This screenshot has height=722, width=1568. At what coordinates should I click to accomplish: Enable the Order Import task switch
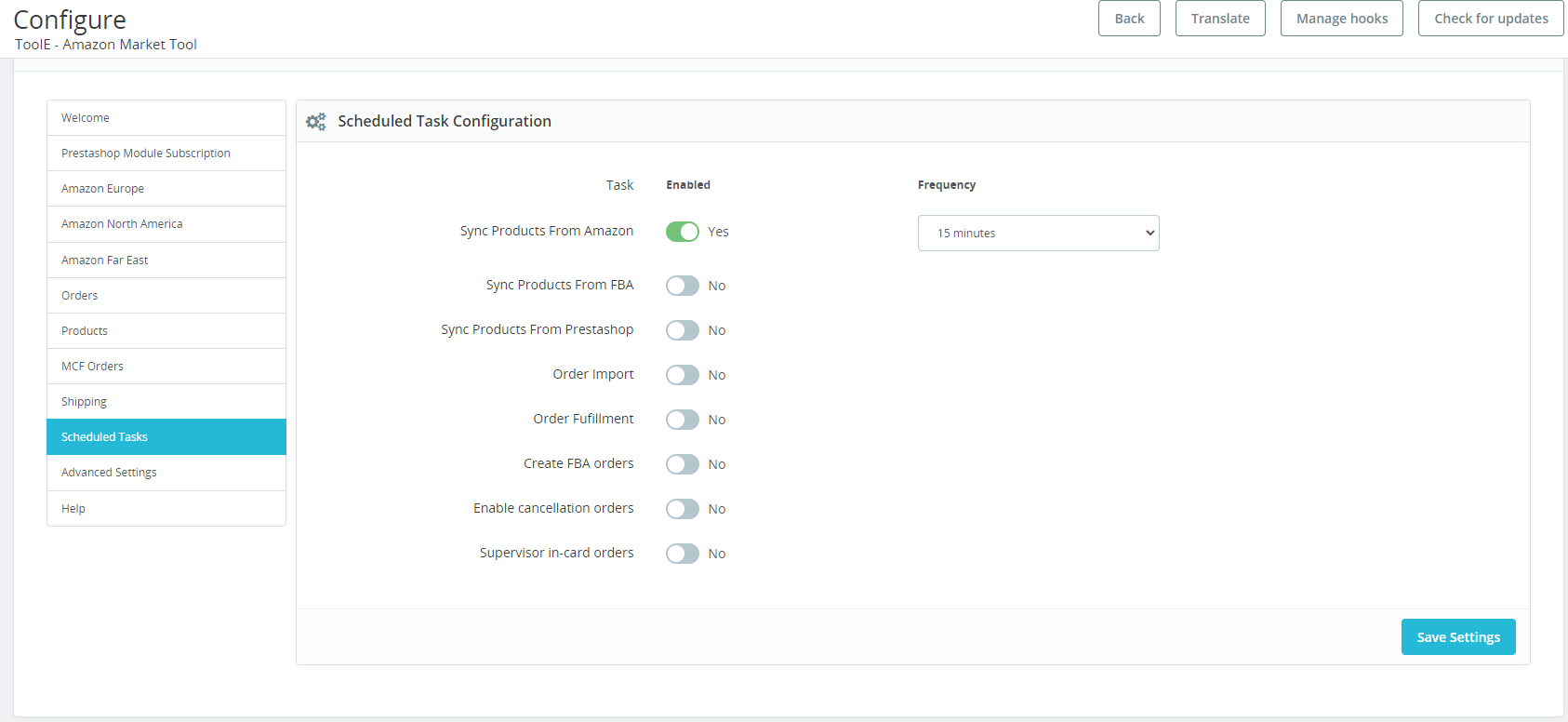pos(682,375)
